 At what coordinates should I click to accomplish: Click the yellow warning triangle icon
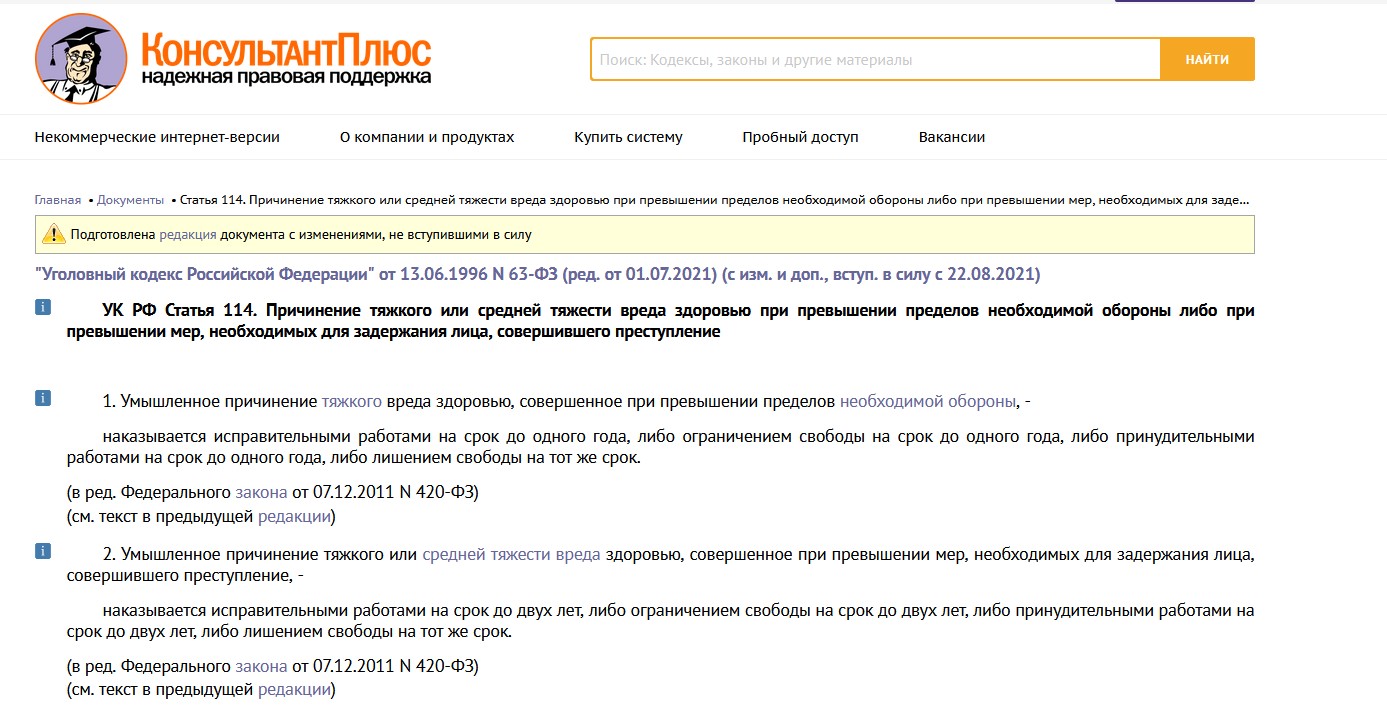(53, 235)
